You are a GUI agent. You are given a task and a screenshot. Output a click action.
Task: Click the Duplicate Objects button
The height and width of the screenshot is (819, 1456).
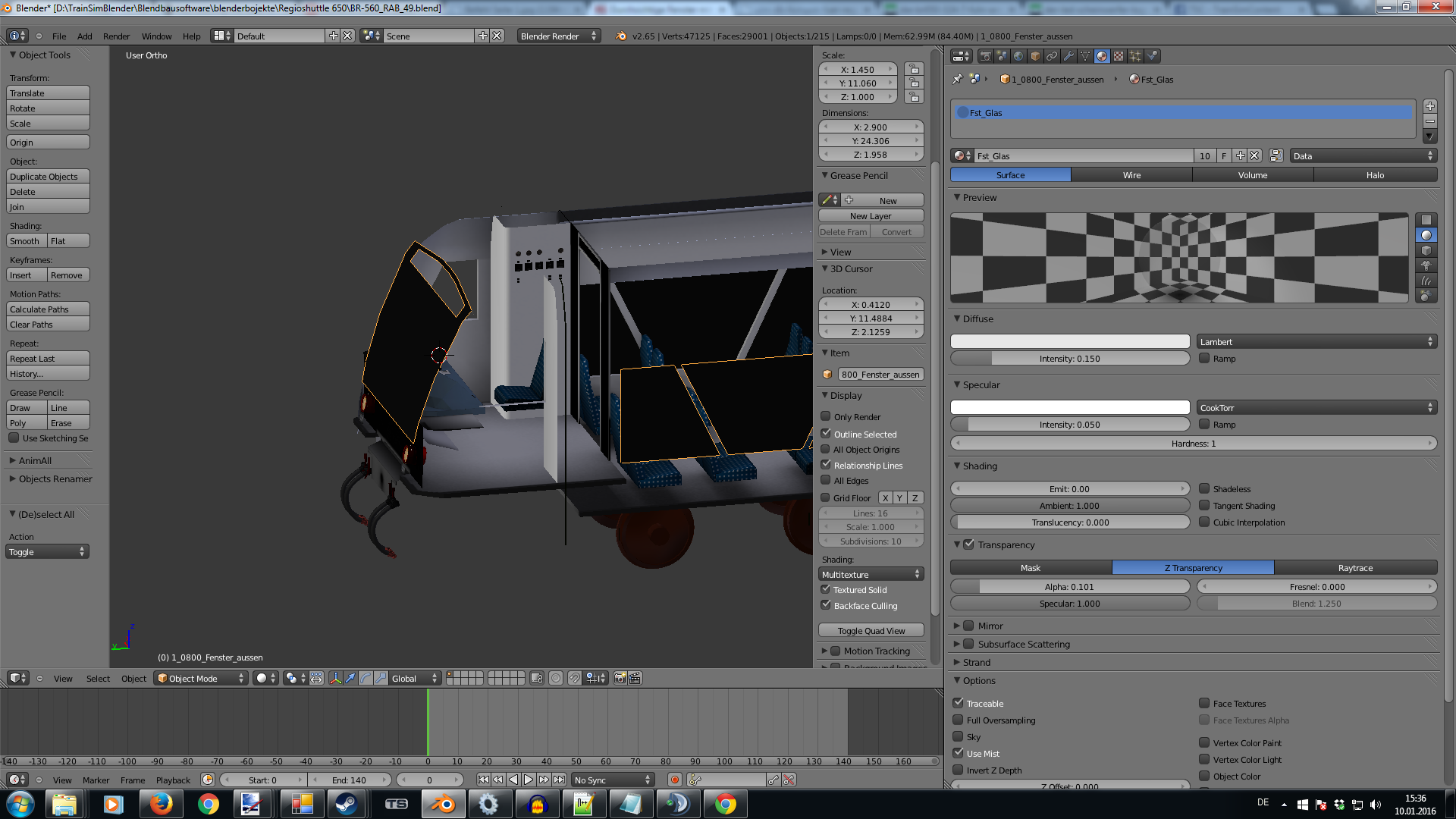click(x=48, y=177)
